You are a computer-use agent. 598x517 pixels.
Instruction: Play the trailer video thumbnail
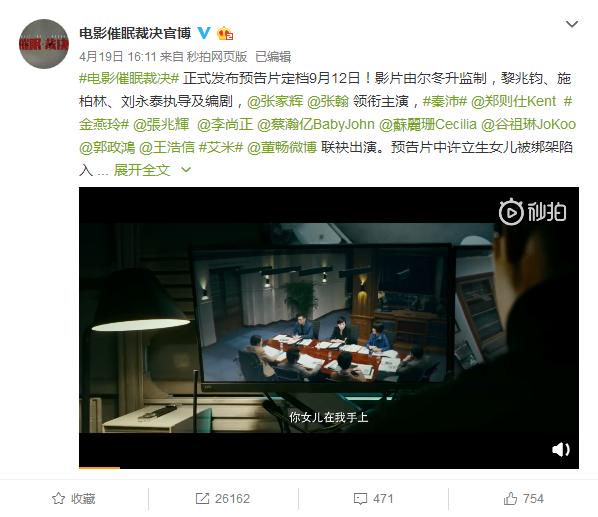click(x=329, y=328)
